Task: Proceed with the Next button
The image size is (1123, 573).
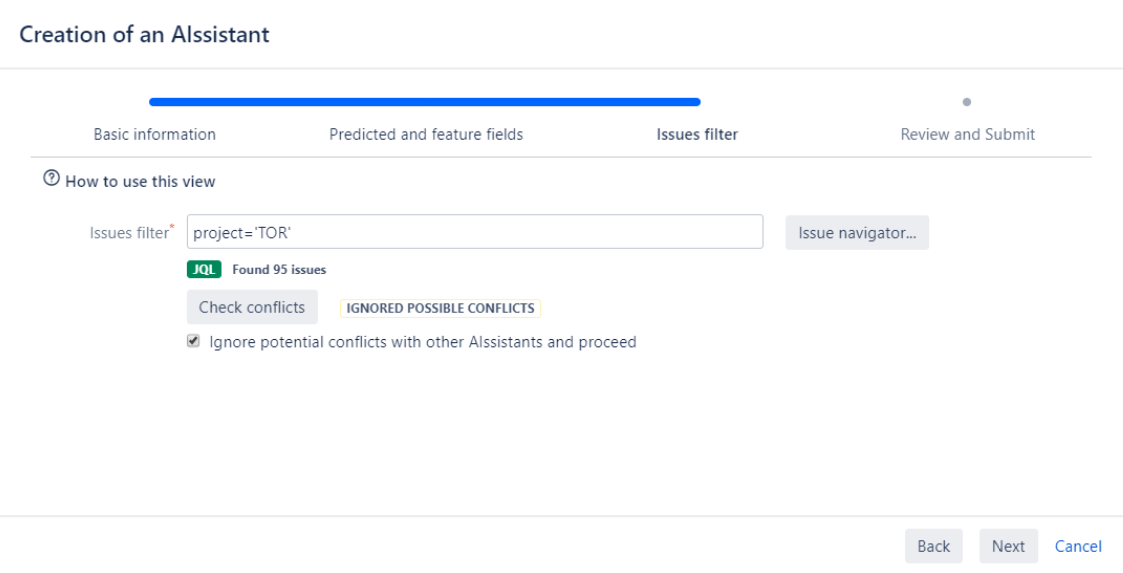Action: tap(1008, 546)
